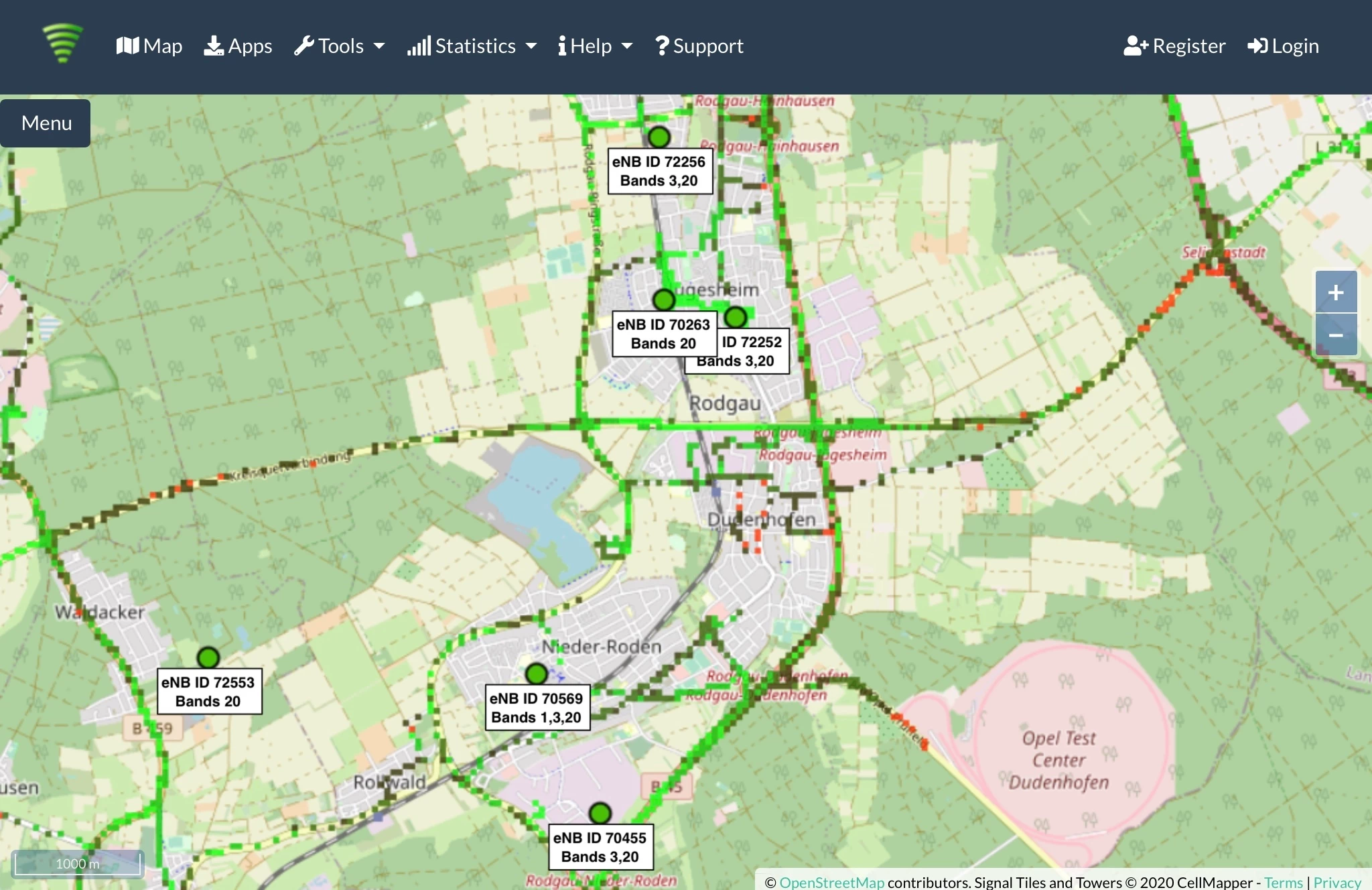Open the Support page
Image resolution: width=1372 pixels, height=890 pixels.
[x=699, y=46]
